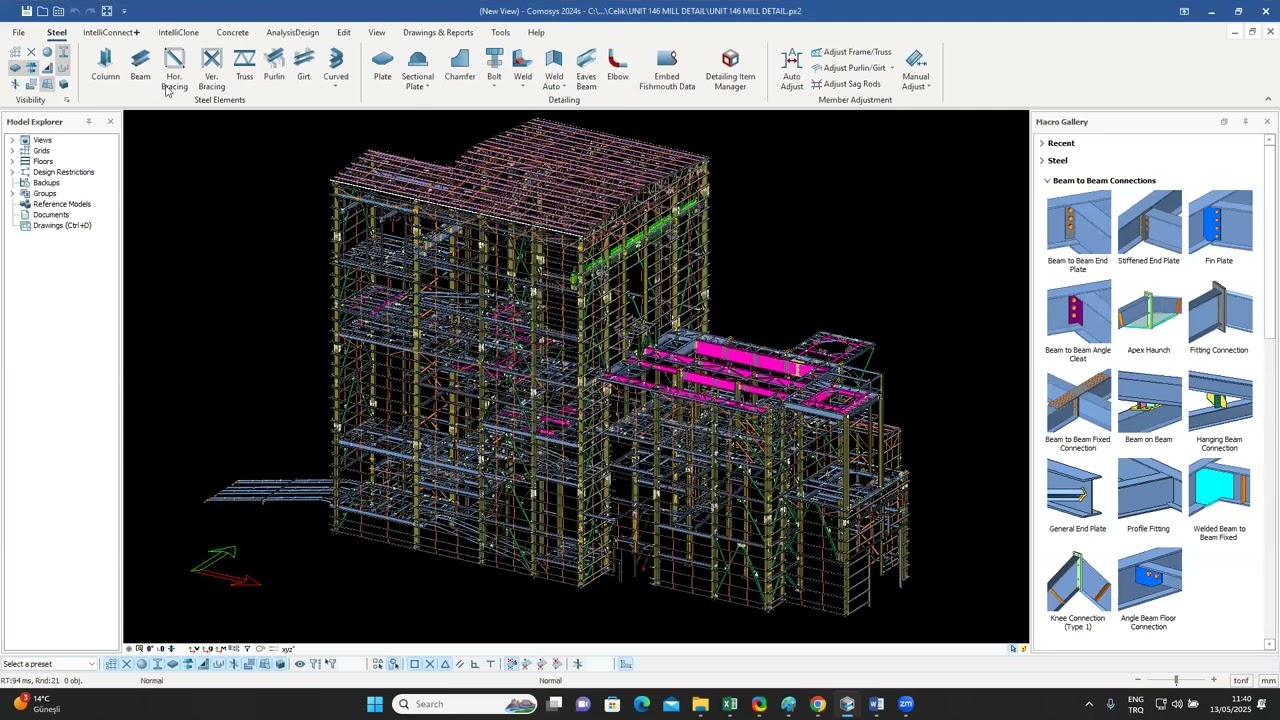
Task: Open the Windows Start menu
Action: 375,704
